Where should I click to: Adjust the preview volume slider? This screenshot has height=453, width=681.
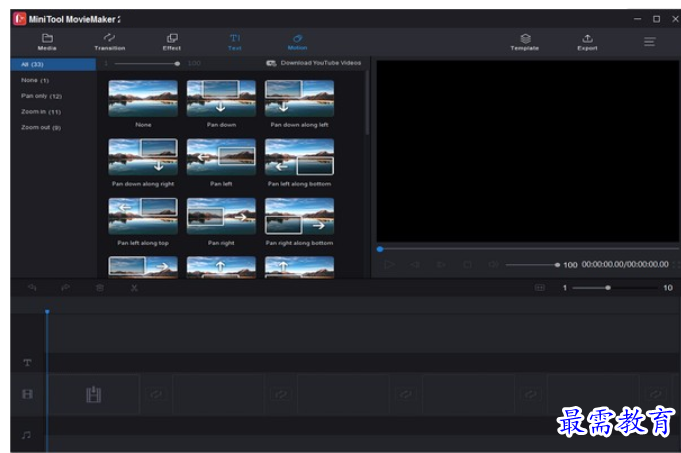pos(532,265)
